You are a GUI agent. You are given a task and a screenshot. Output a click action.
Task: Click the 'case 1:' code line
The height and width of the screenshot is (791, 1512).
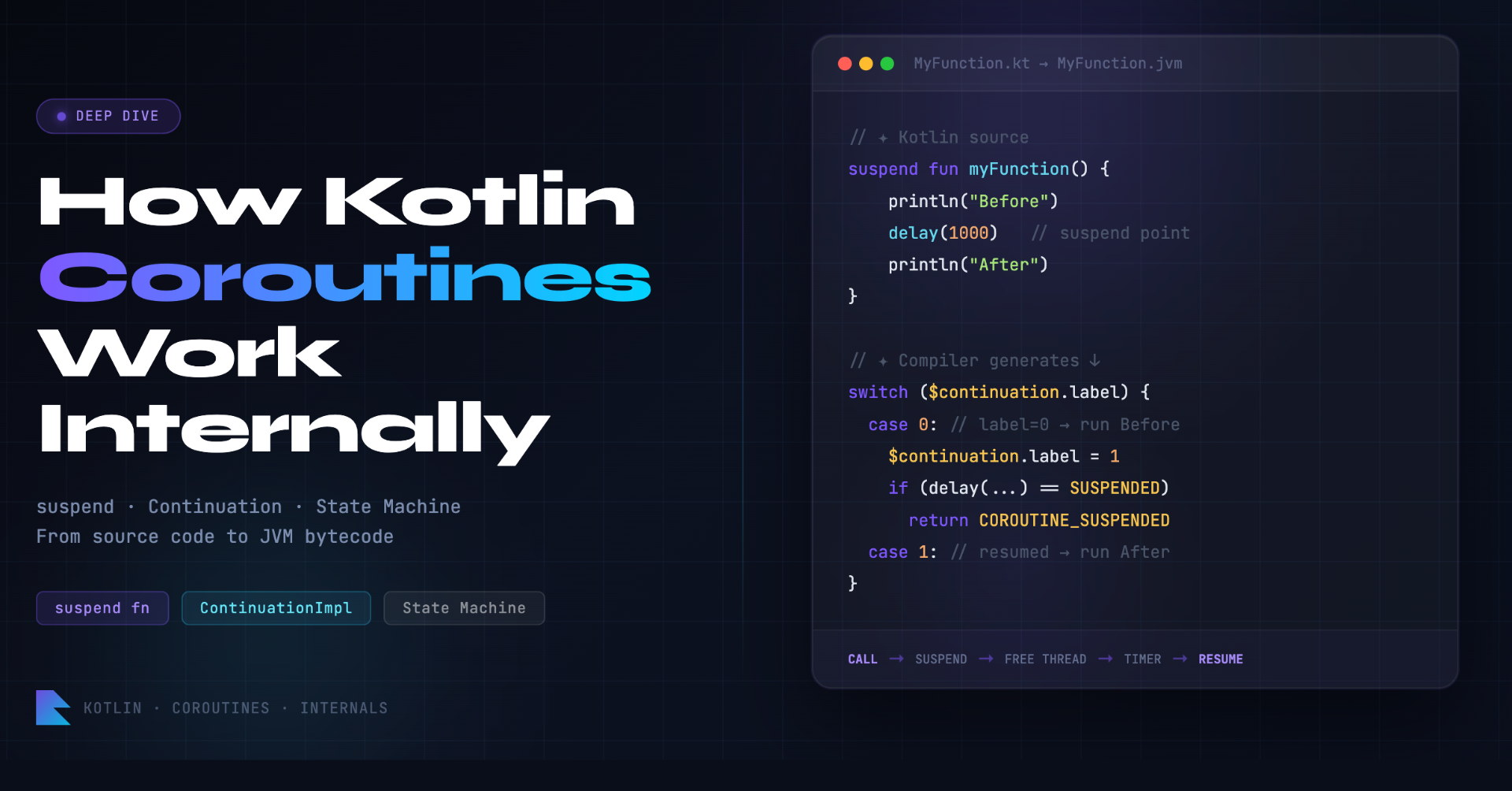coord(1019,552)
